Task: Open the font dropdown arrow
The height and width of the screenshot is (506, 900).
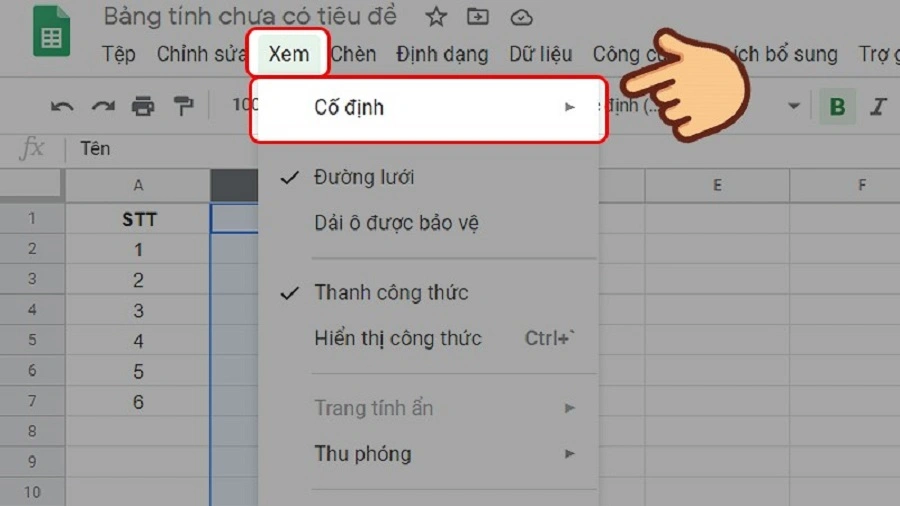Action: pos(794,106)
